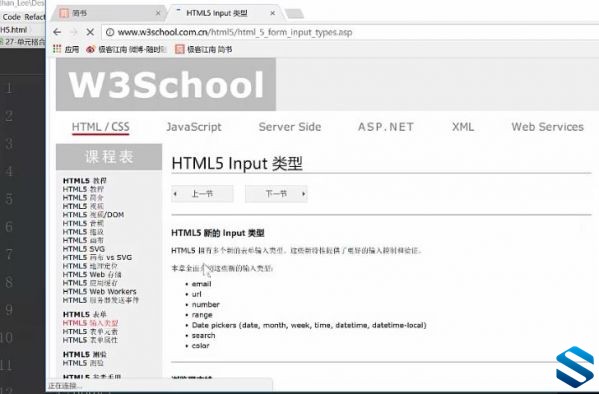Open the JavaScript navigation item
Screen dimensions: 599x394
(194, 127)
